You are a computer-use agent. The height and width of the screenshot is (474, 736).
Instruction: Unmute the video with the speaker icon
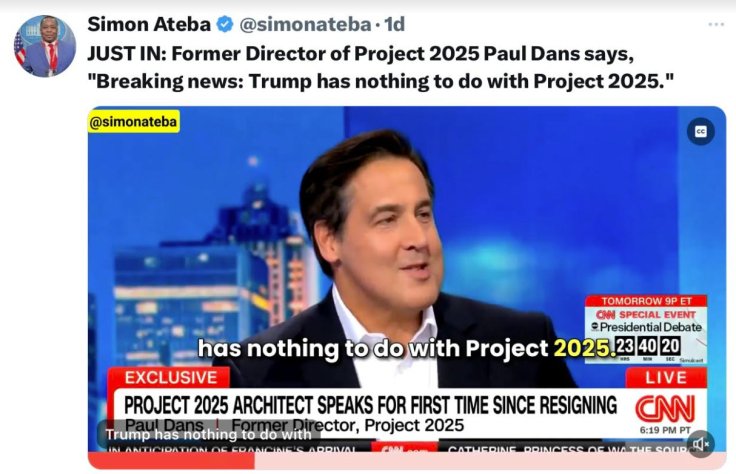coord(701,443)
